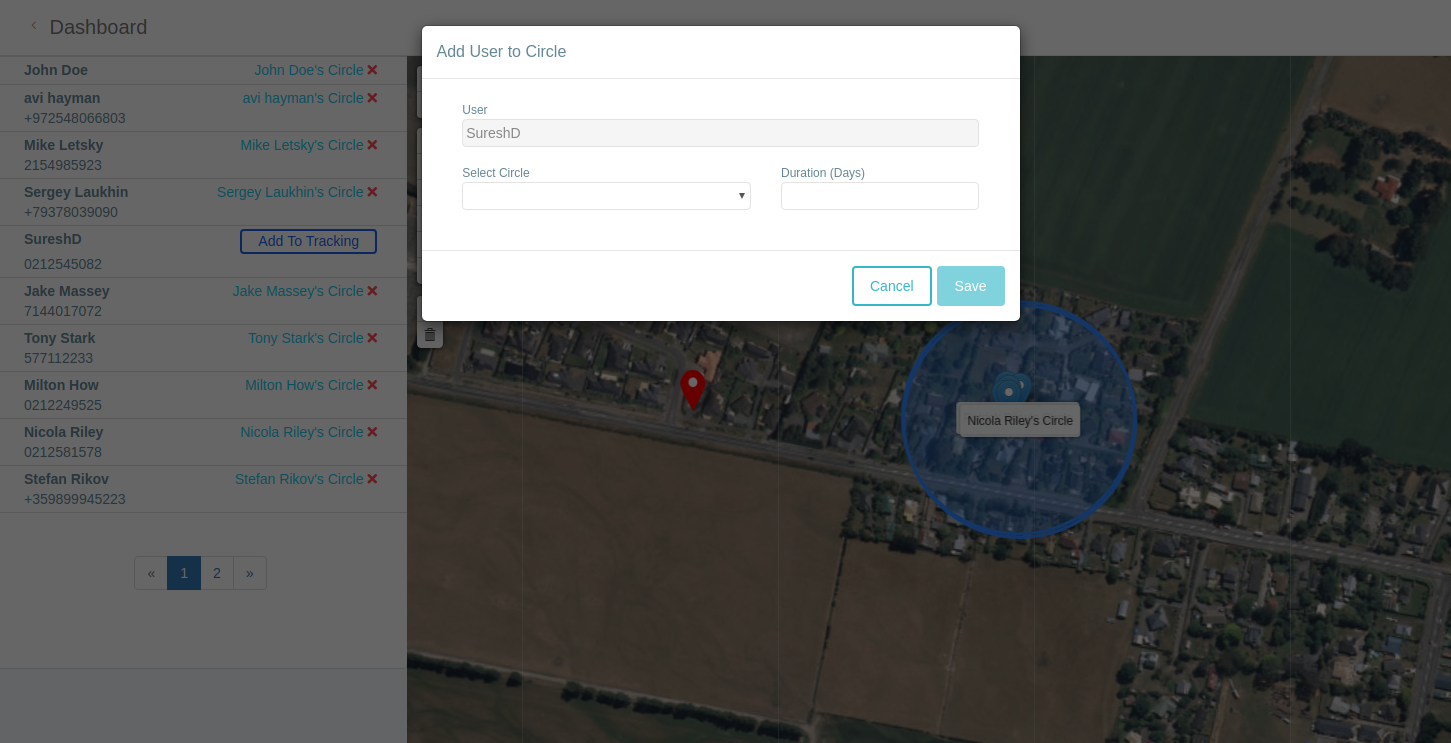Click Add To Tracking for SureshD
The image size is (1451, 743).
click(x=308, y=241)
